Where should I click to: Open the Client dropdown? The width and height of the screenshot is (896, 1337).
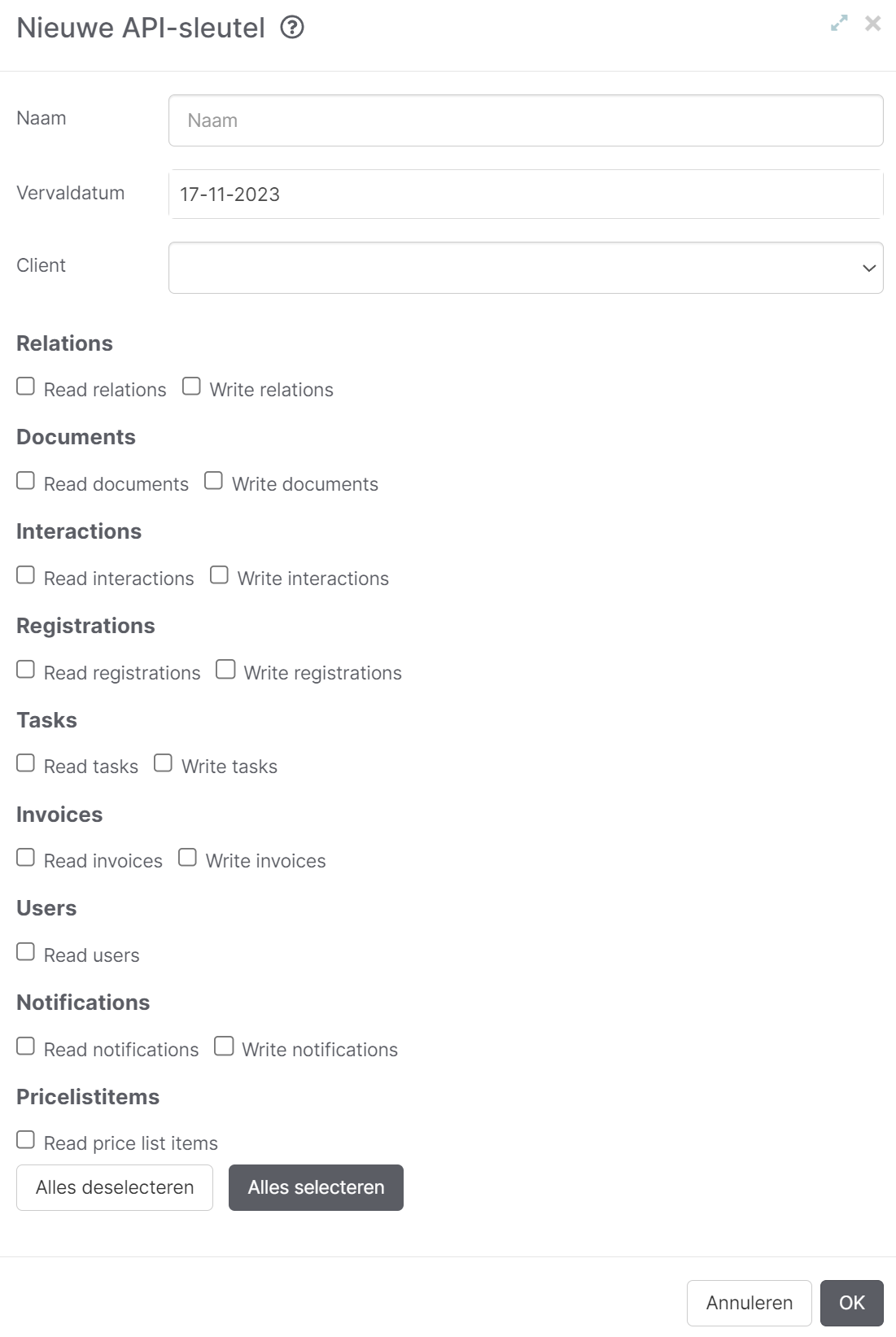click(526, 268)
